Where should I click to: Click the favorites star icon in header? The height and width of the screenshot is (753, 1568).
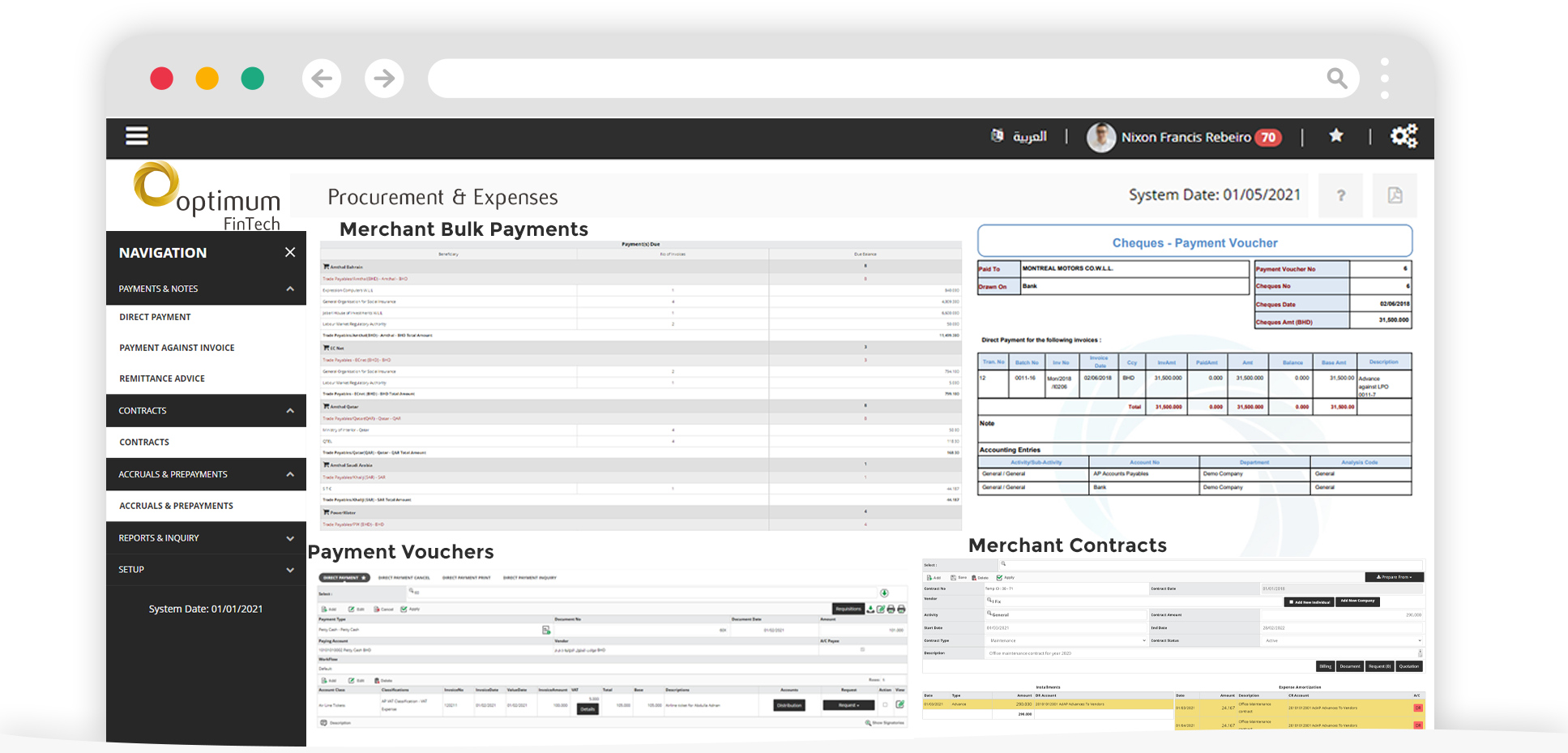(x=1336, y=136)
